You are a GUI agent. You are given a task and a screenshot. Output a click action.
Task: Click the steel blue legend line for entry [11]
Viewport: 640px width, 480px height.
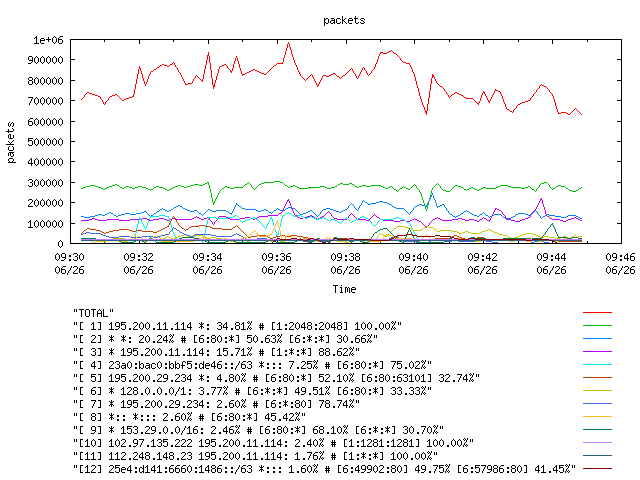point(598,456)
